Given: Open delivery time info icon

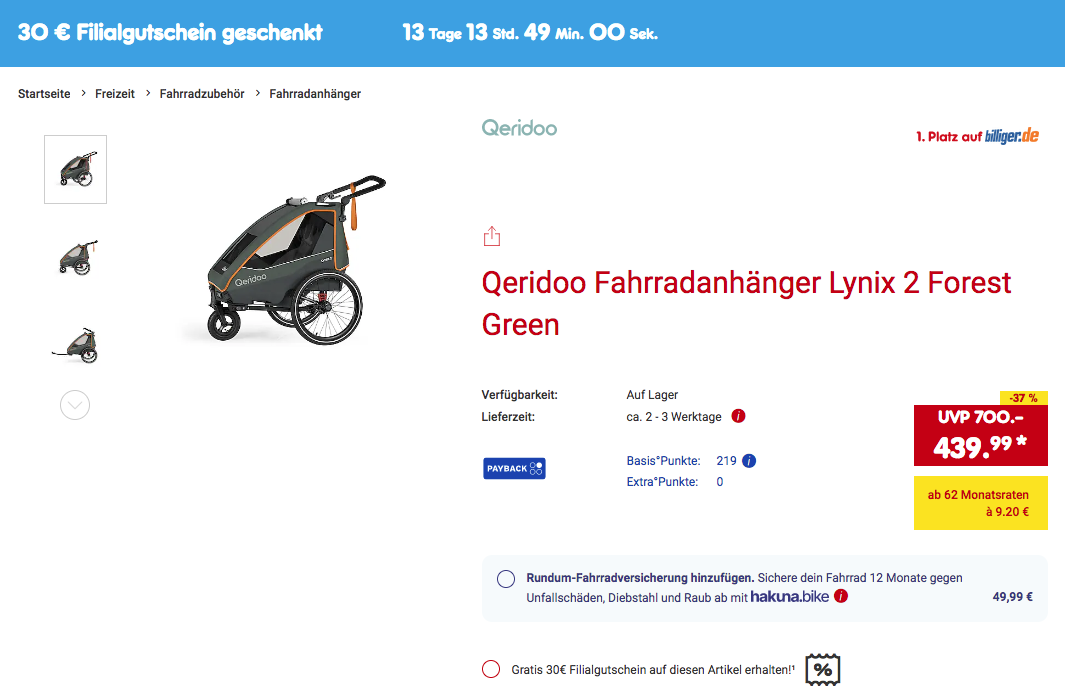Looking at the screenshot, I should click(x=738, y=416).
